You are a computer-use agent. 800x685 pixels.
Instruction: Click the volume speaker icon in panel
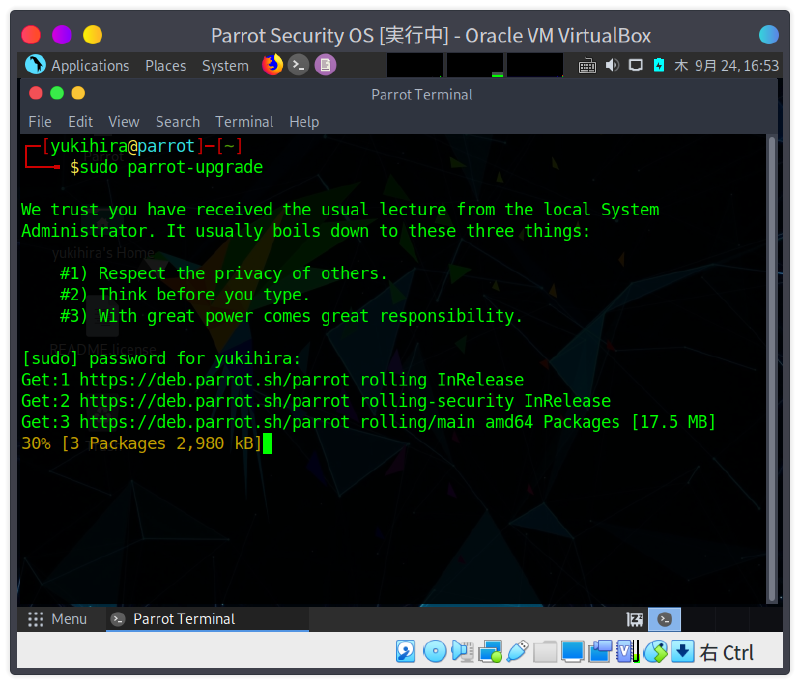611,65
